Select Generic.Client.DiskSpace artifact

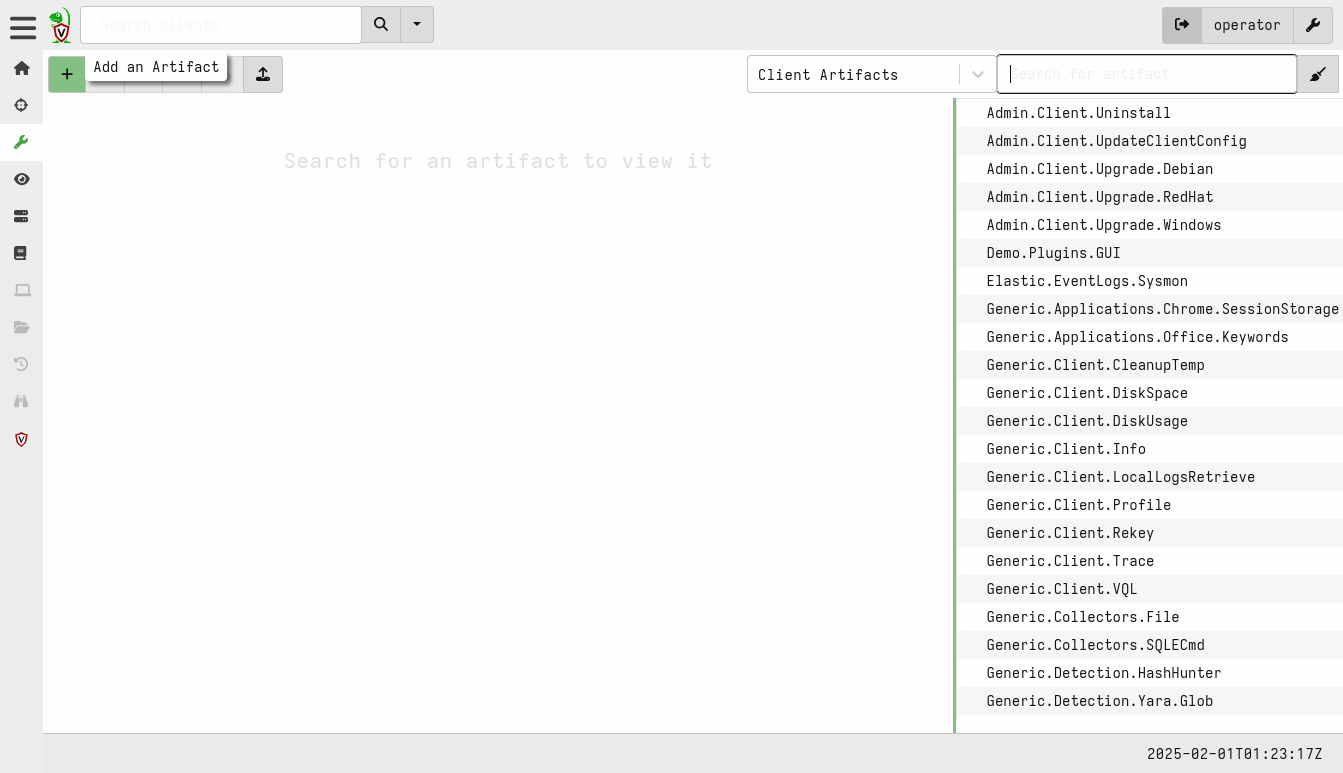1150,393
